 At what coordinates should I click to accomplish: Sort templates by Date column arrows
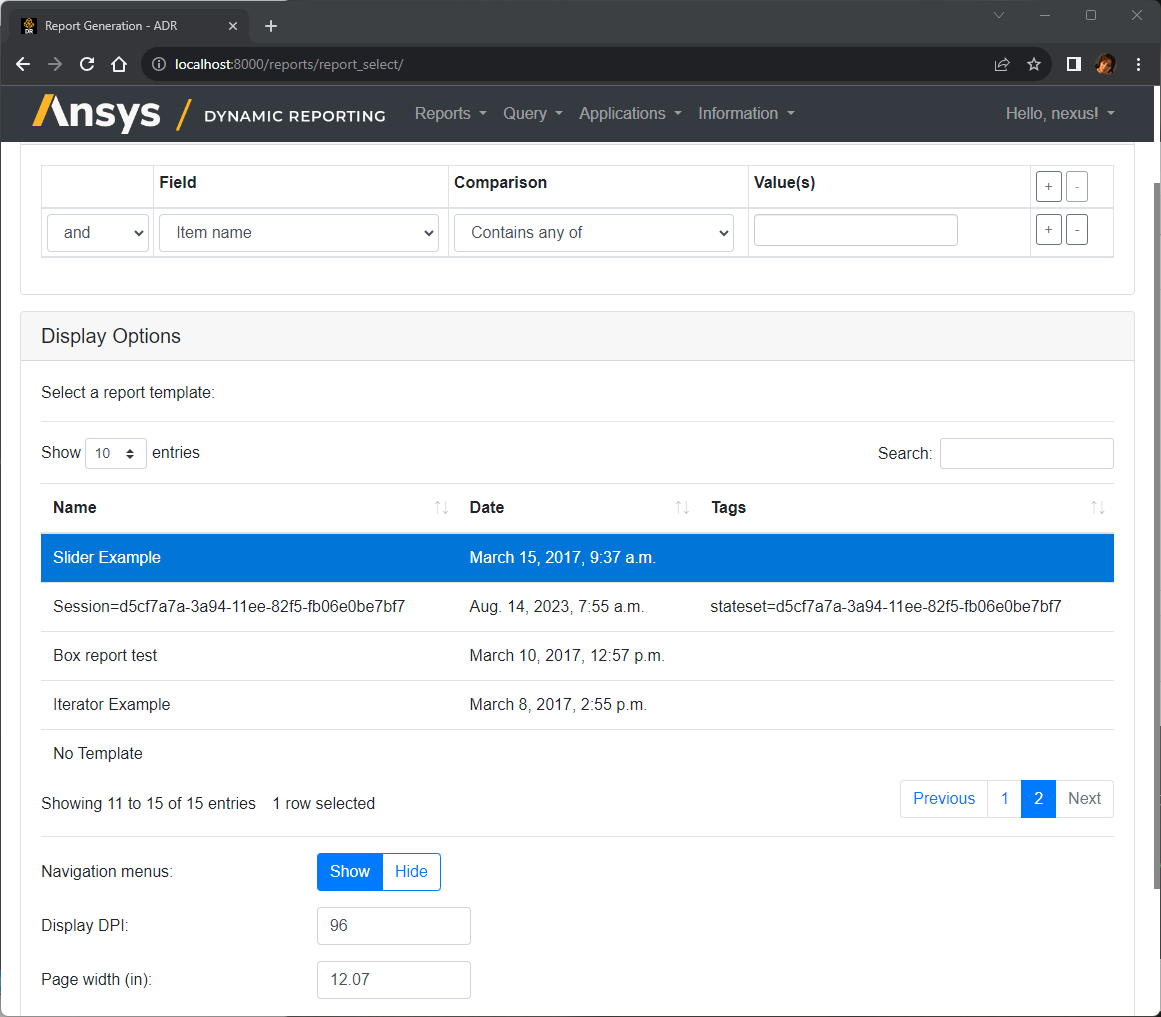[x=682, y=508]
